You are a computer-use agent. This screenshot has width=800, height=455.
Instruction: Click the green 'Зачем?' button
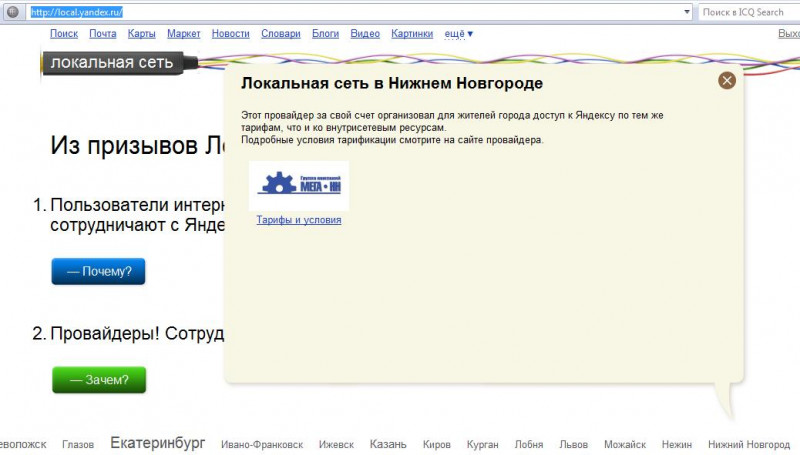click(x=99, y=380)
